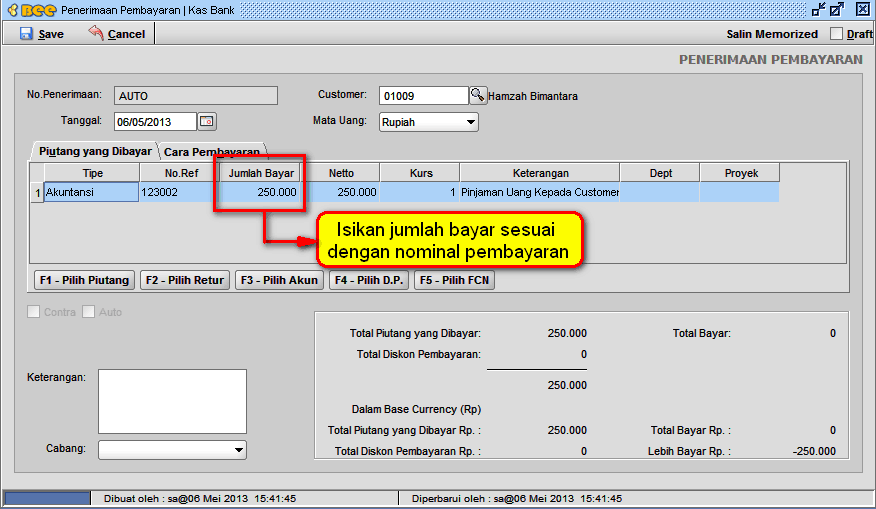876x509 pixels.
Task: Open the customer search magnifier icon
Action: point(478,96)
